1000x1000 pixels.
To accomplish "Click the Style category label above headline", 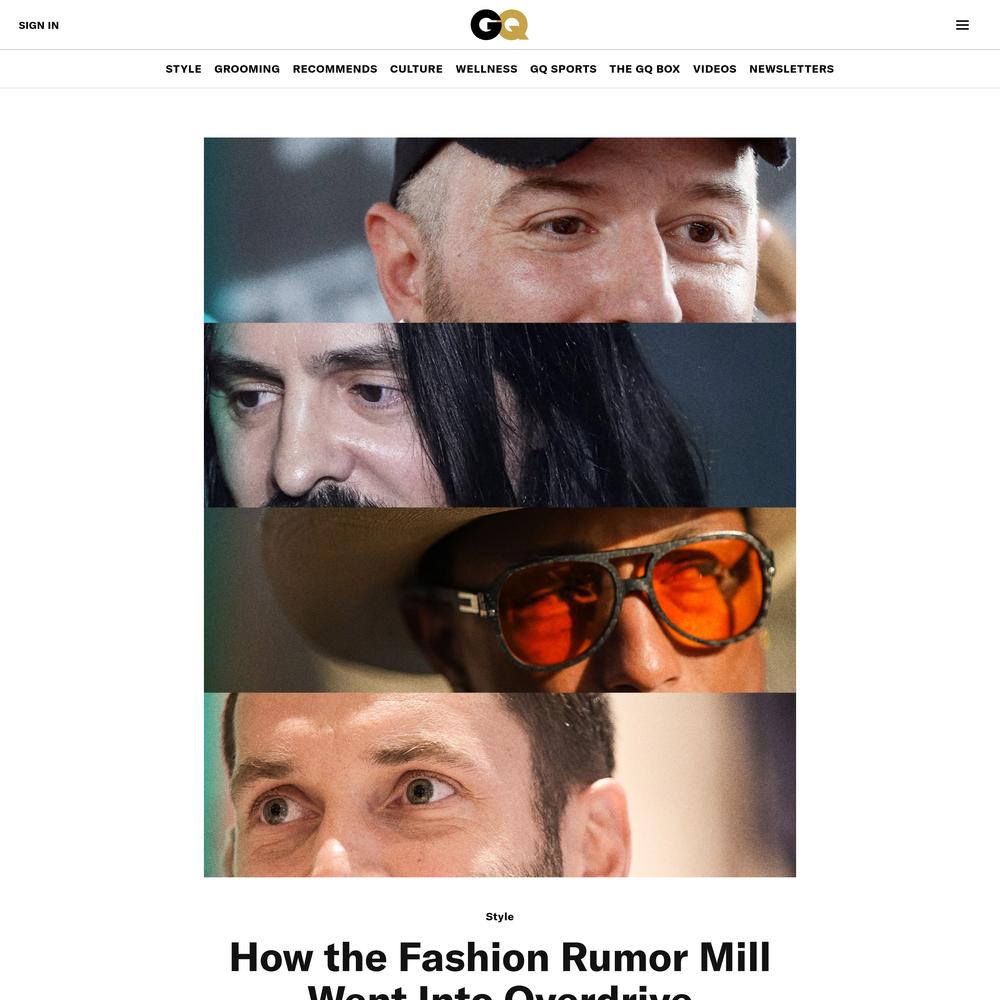I will [499, 916].
